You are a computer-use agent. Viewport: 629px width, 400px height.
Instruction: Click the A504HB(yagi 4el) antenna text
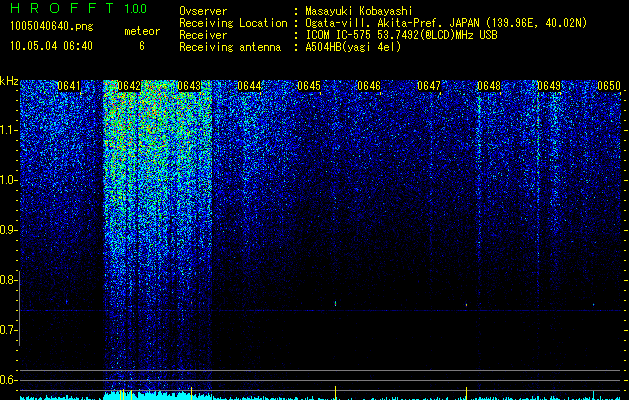click(353, 47)
